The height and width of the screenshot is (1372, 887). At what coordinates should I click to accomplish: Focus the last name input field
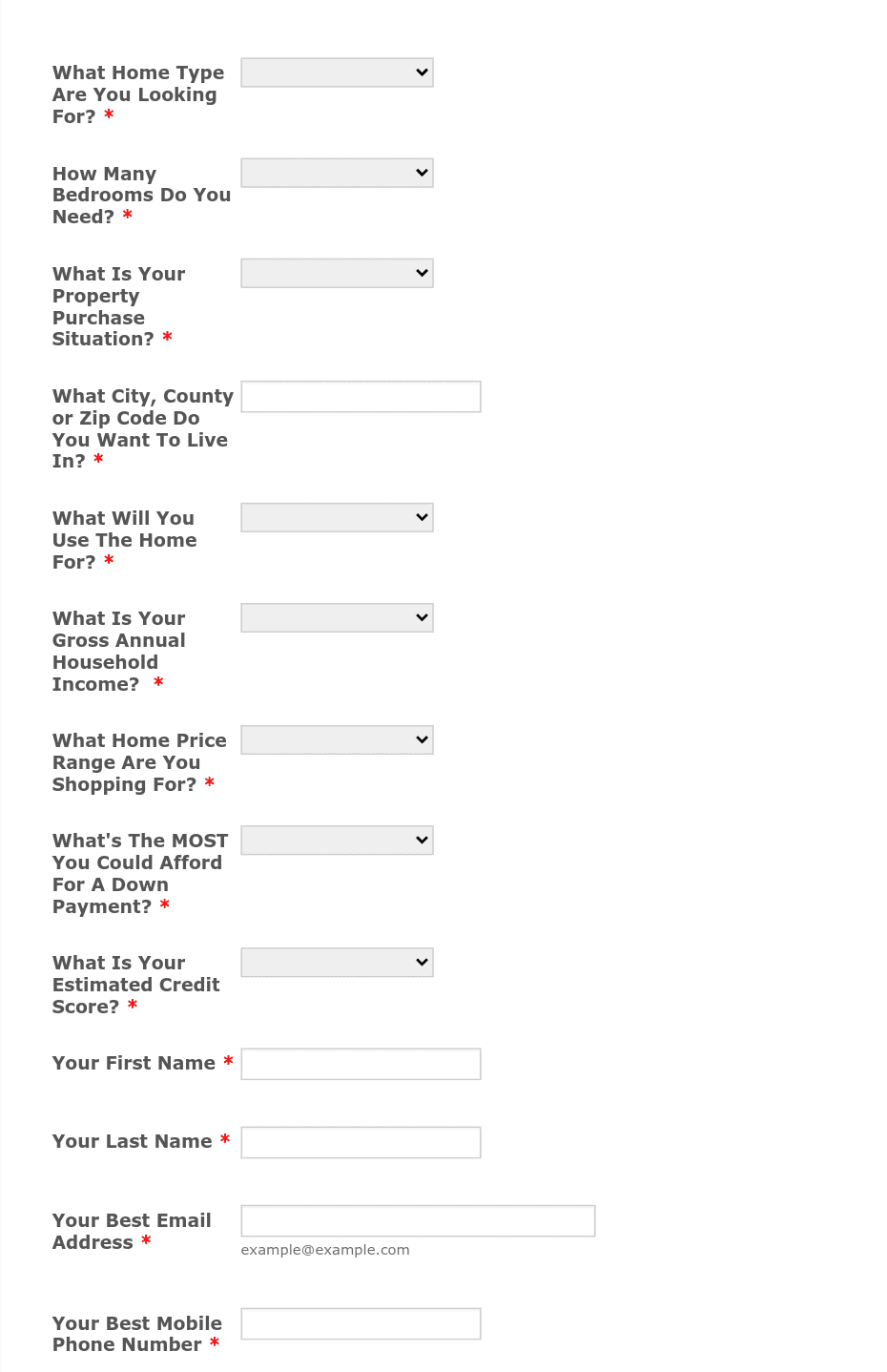(361, 1142)
